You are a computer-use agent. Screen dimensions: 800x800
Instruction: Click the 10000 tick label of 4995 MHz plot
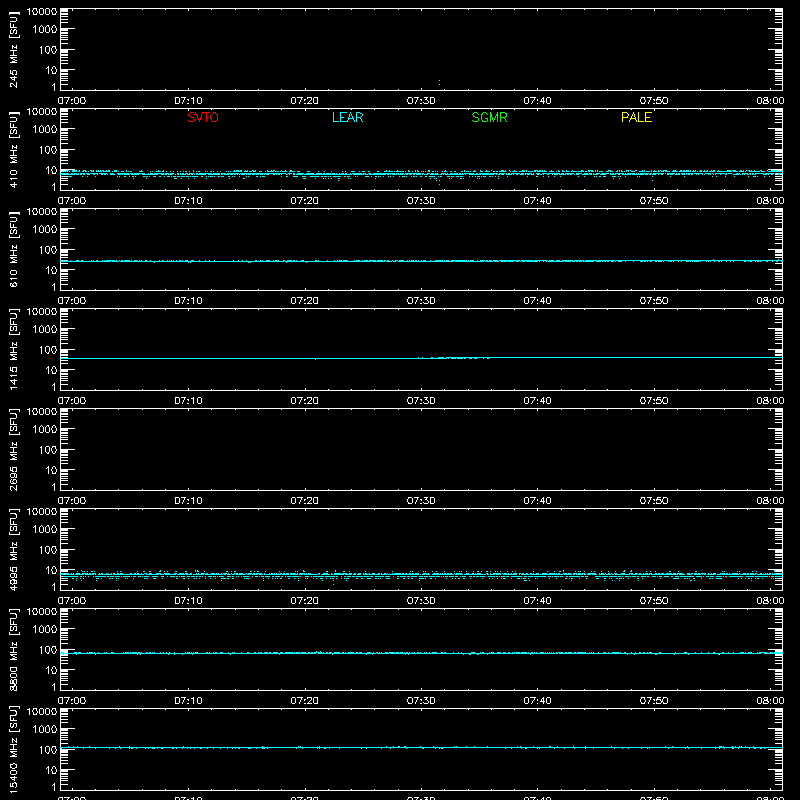(x=42, y=512)
